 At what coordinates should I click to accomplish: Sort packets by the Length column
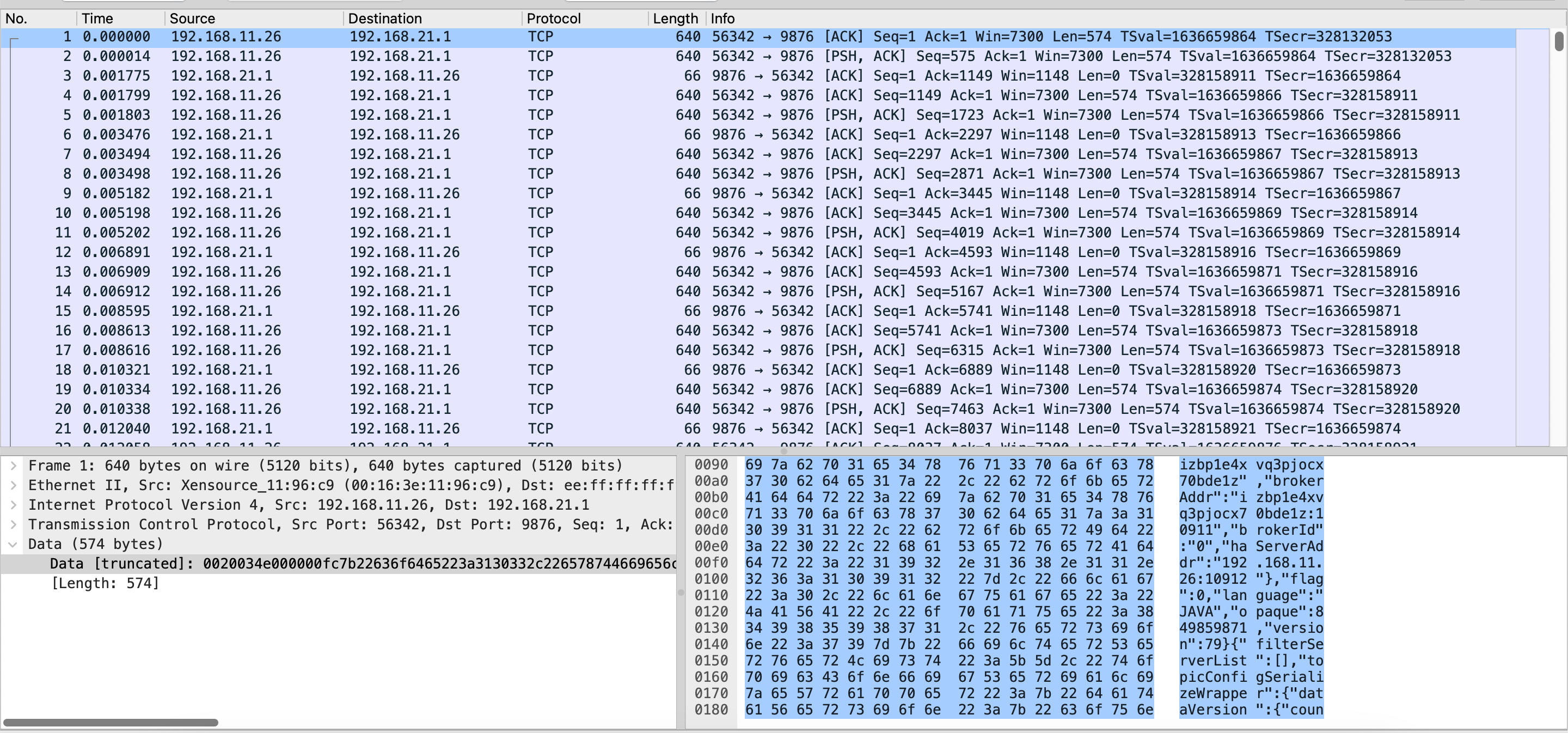[x=675, y=19]
